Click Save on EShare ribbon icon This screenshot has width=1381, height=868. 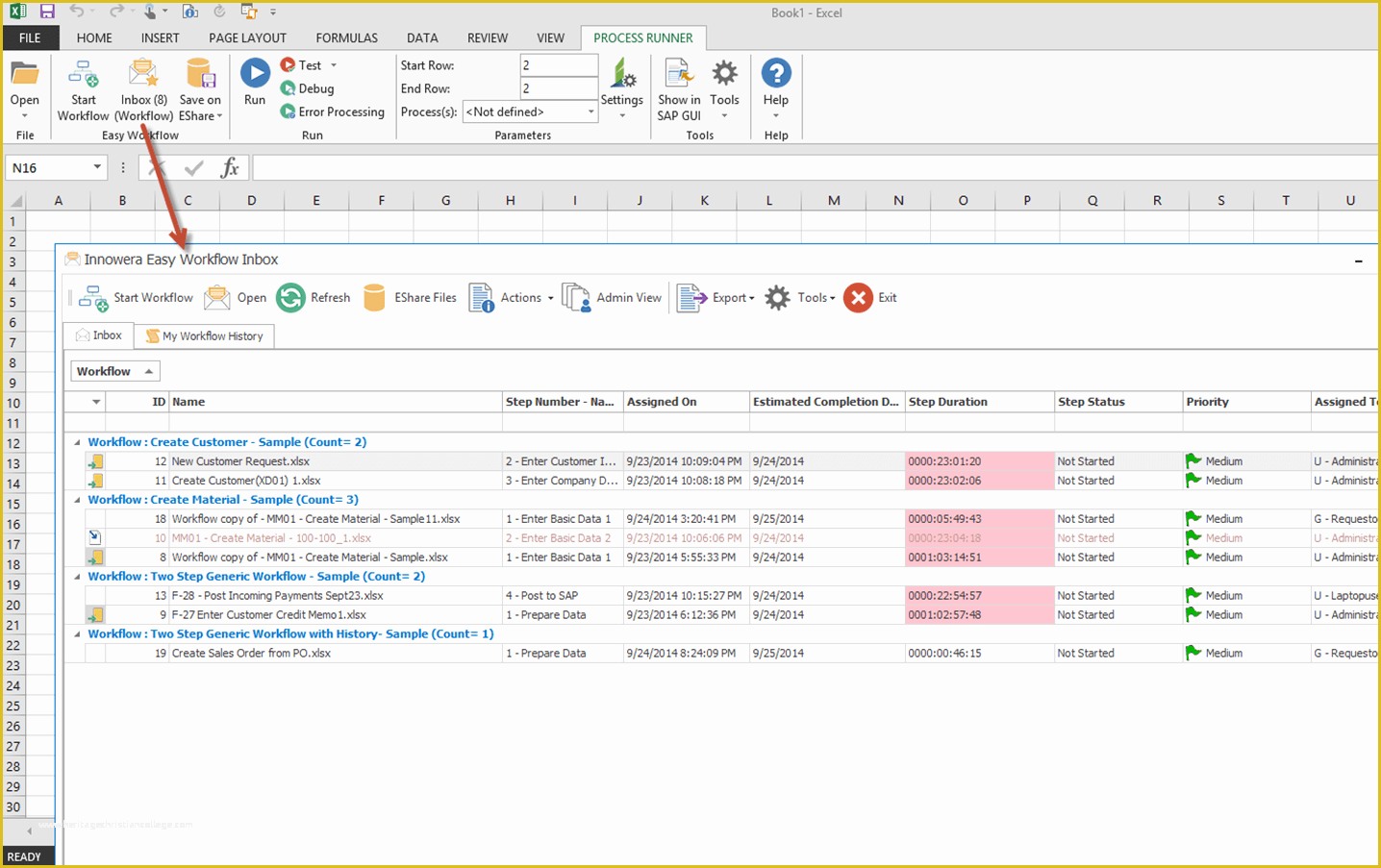pyautogui.click(x=200, y=73)
